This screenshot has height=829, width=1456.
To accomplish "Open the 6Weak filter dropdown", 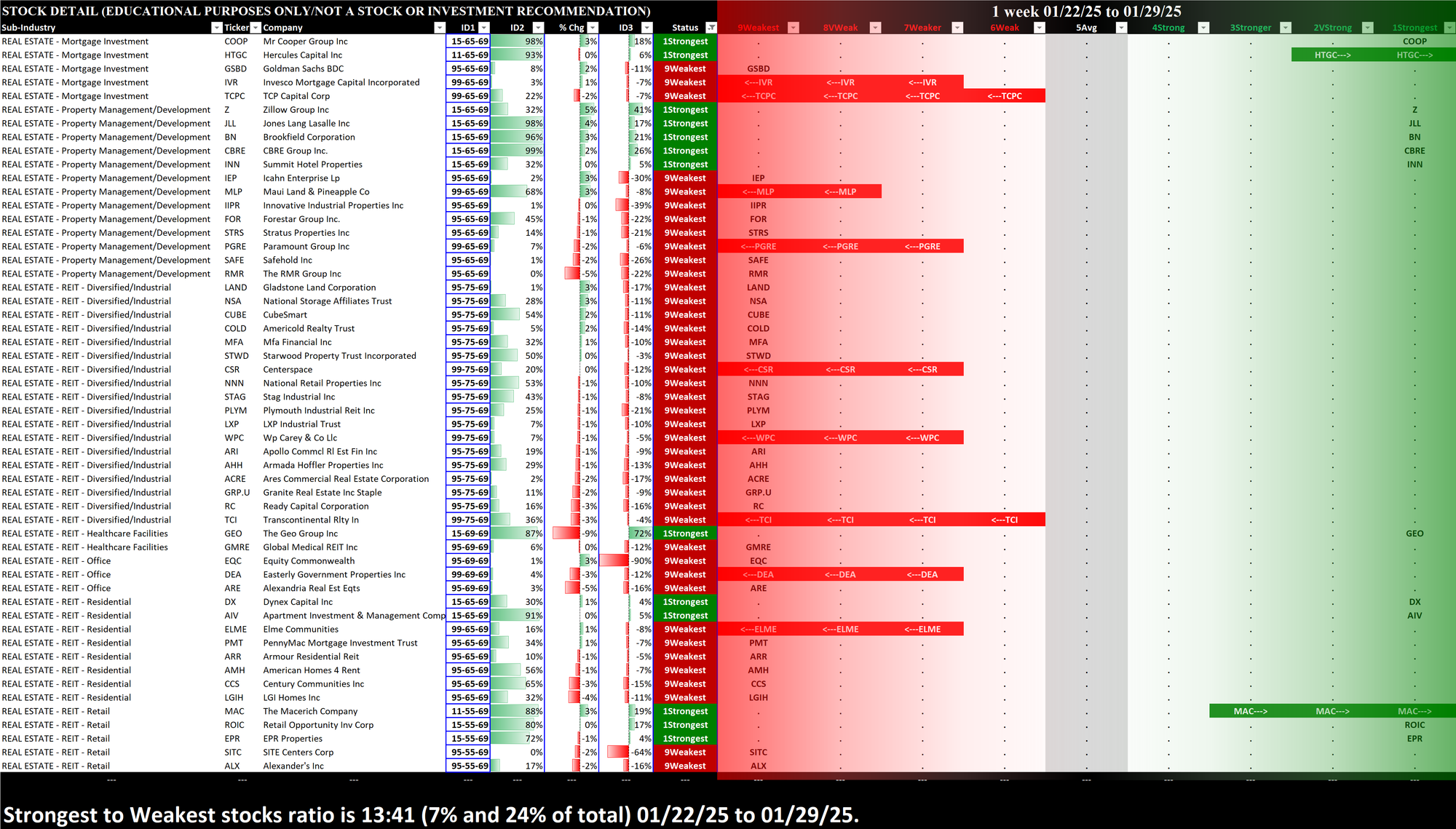I will tap(1040, 28).
